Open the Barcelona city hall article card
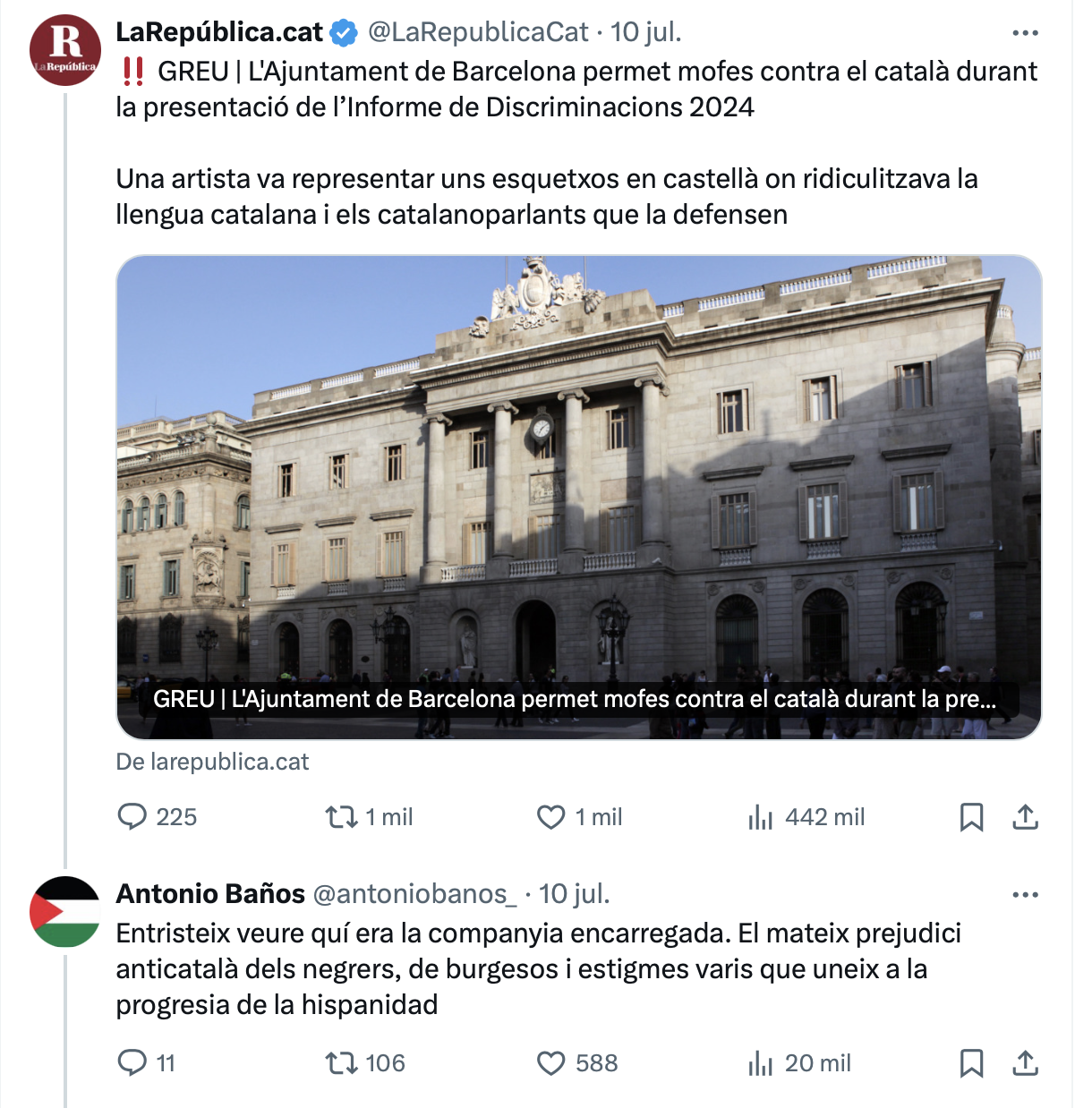1092x1108 pixels. [x=579, y=498]
